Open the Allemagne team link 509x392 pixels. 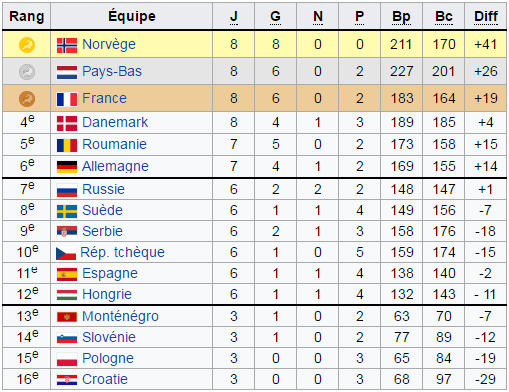(x=115, y=166)
